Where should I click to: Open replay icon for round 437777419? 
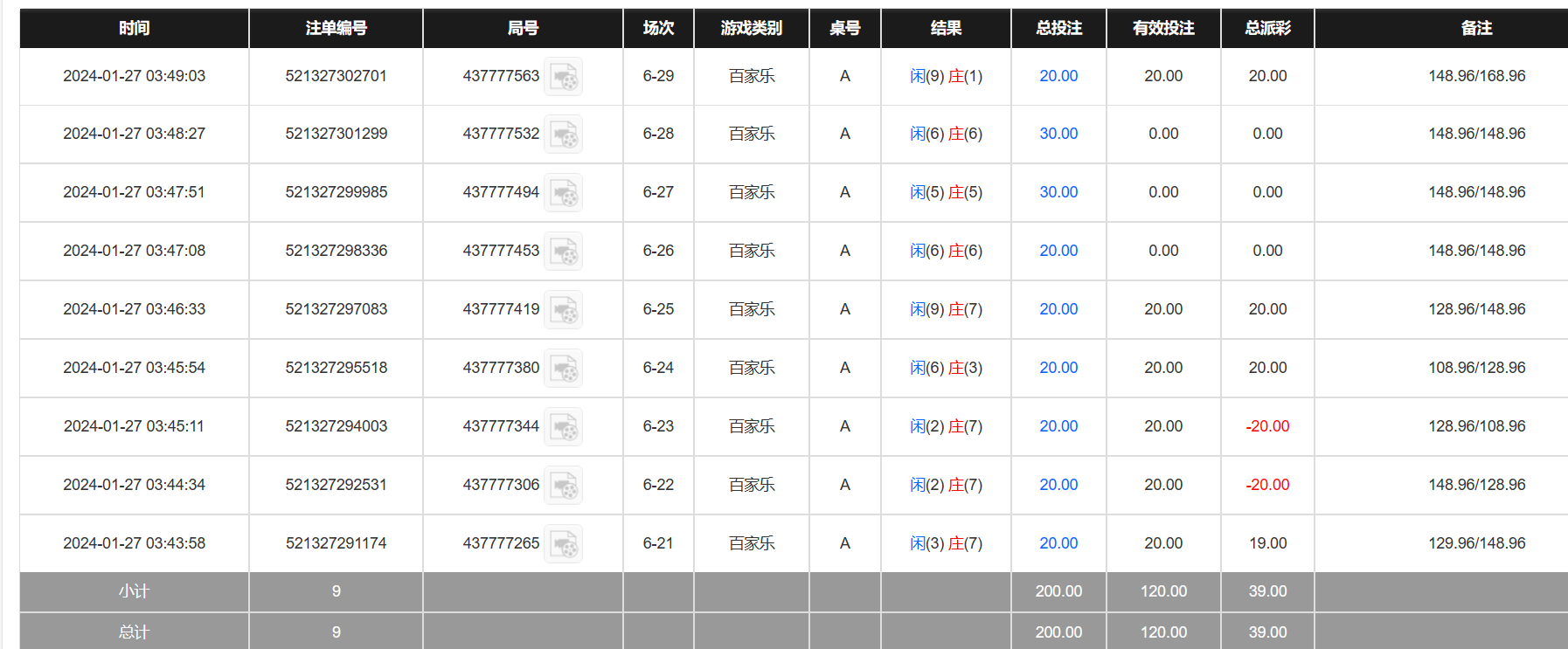coord(563,310)
